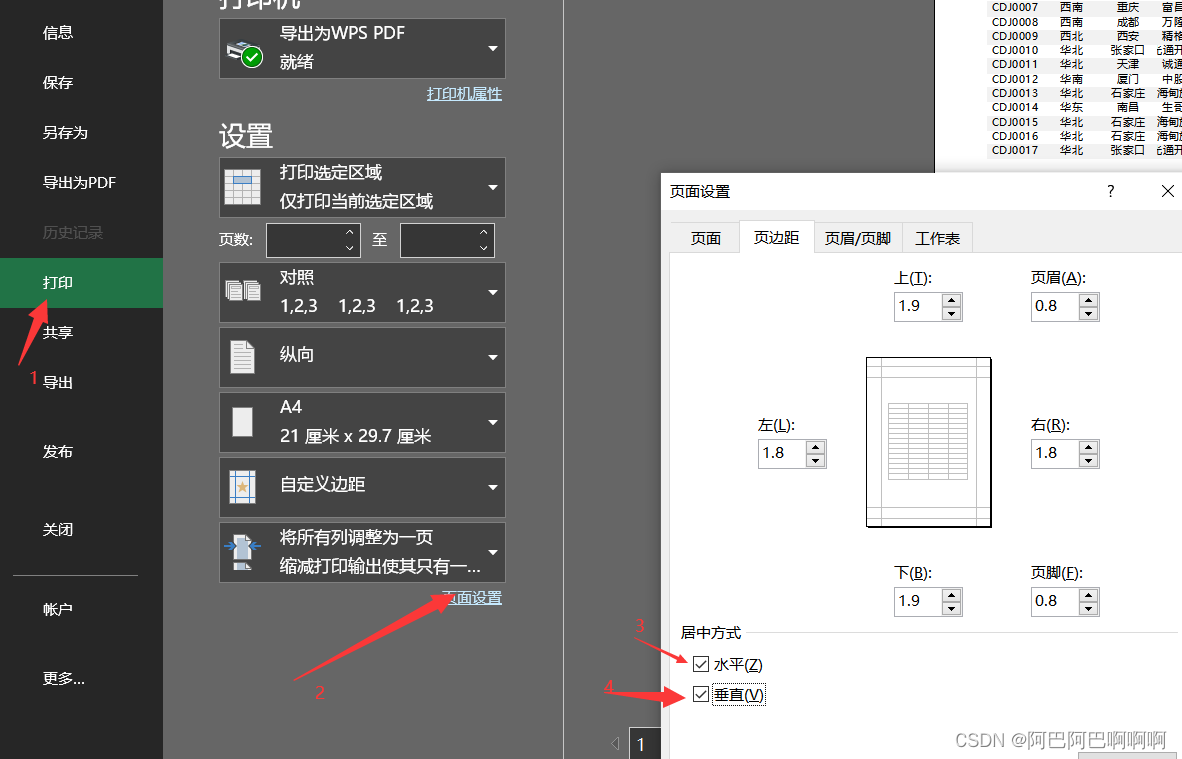Switch to the 页眉/页脚 tab
Screen dimensions: 1182x759
(857, 238)
